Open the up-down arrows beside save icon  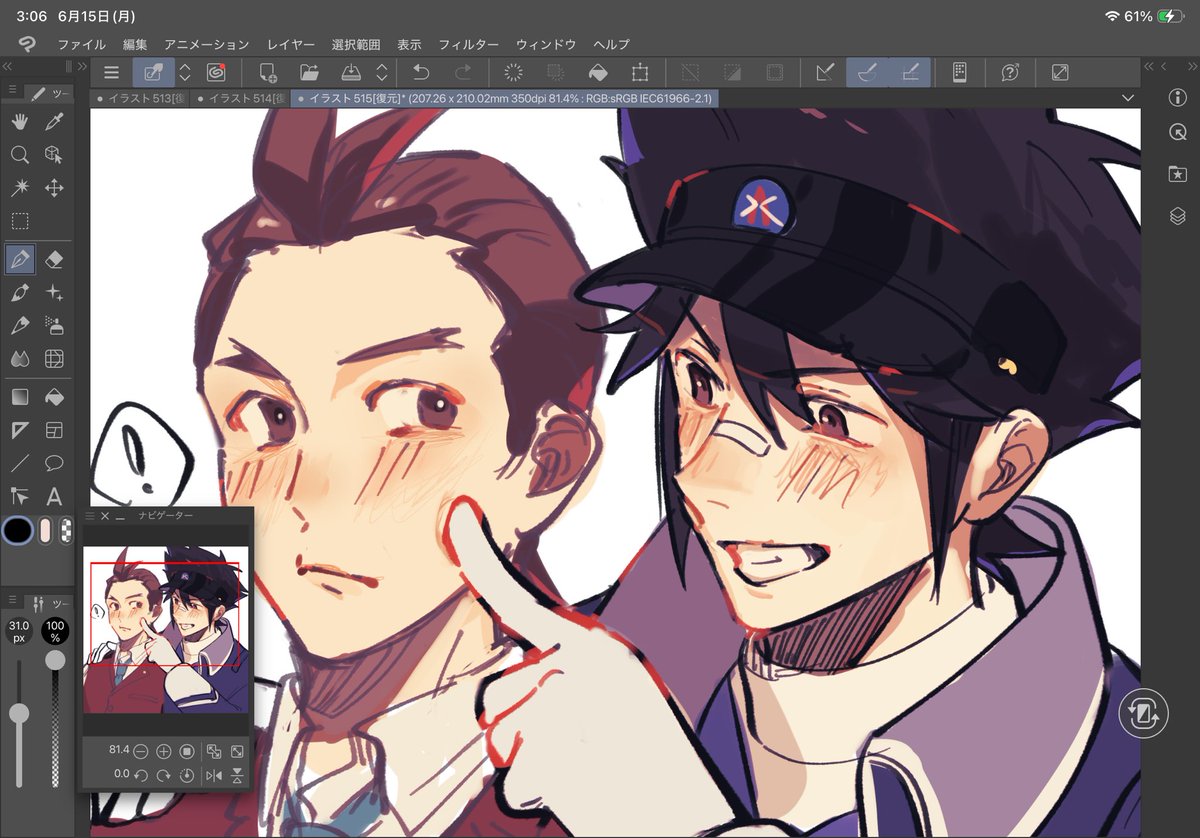point(381,72)
